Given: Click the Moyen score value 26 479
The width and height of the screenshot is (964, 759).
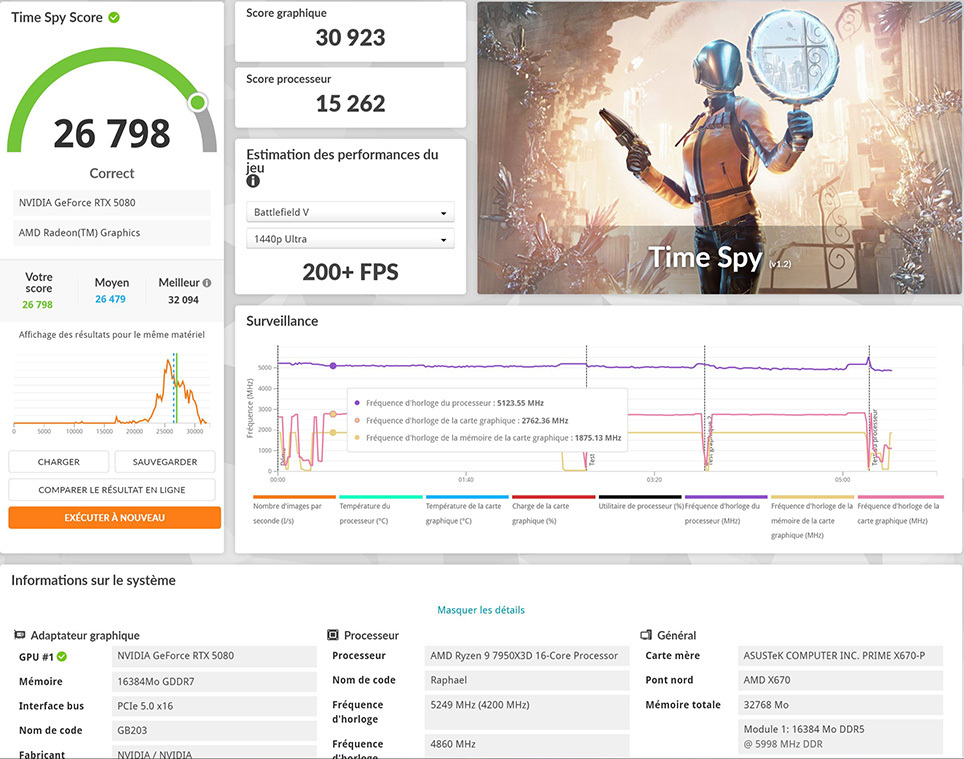Looking at the screenshot, I should click(110, 299).
